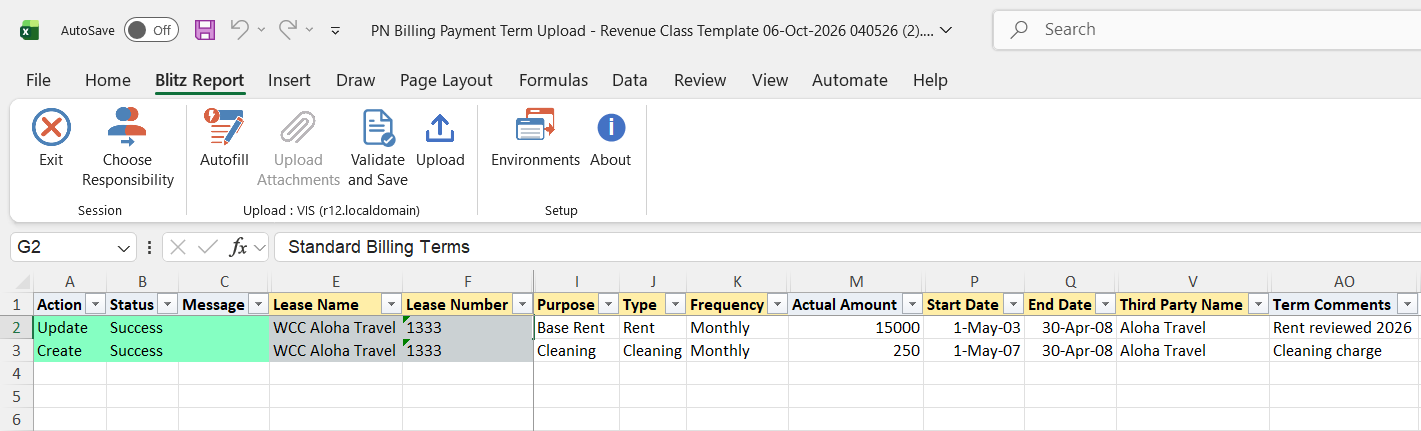This screenshot has height=431, width=1421.
Task: Switch to the Draw tab
Action: 356,80
